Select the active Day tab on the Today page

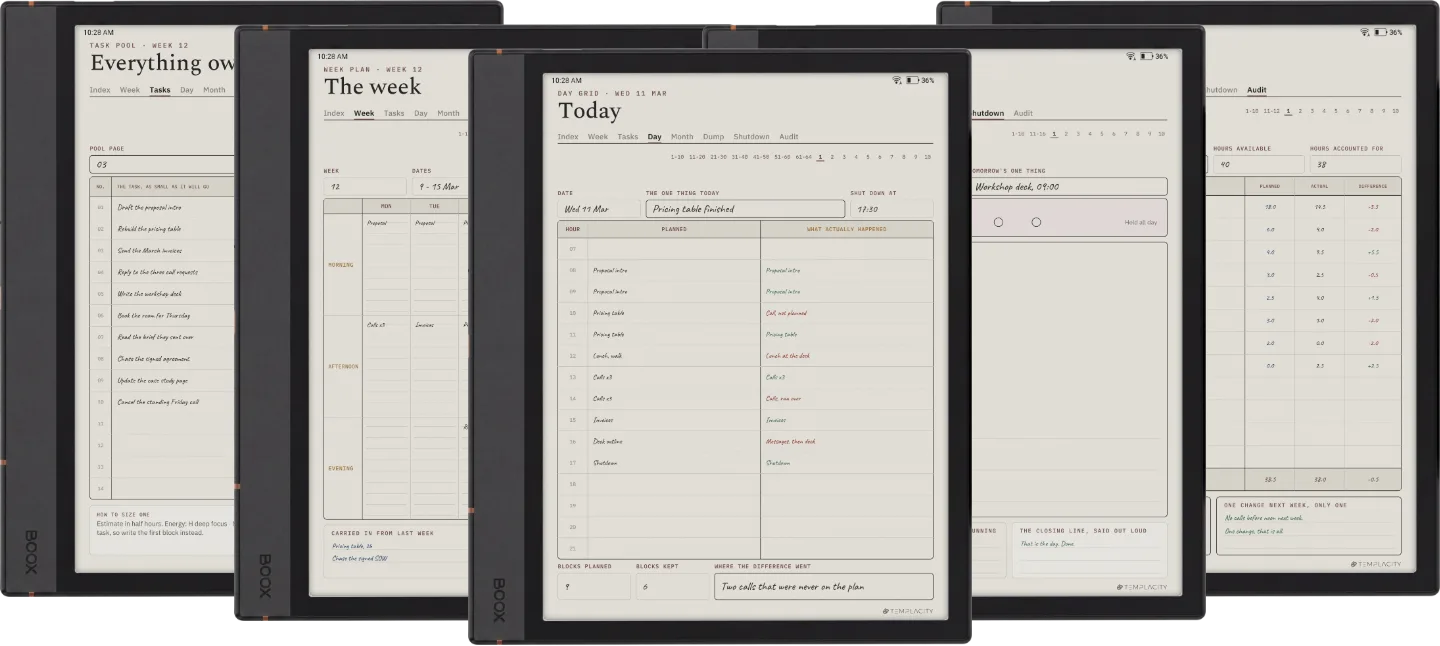(x=654, y=137)
